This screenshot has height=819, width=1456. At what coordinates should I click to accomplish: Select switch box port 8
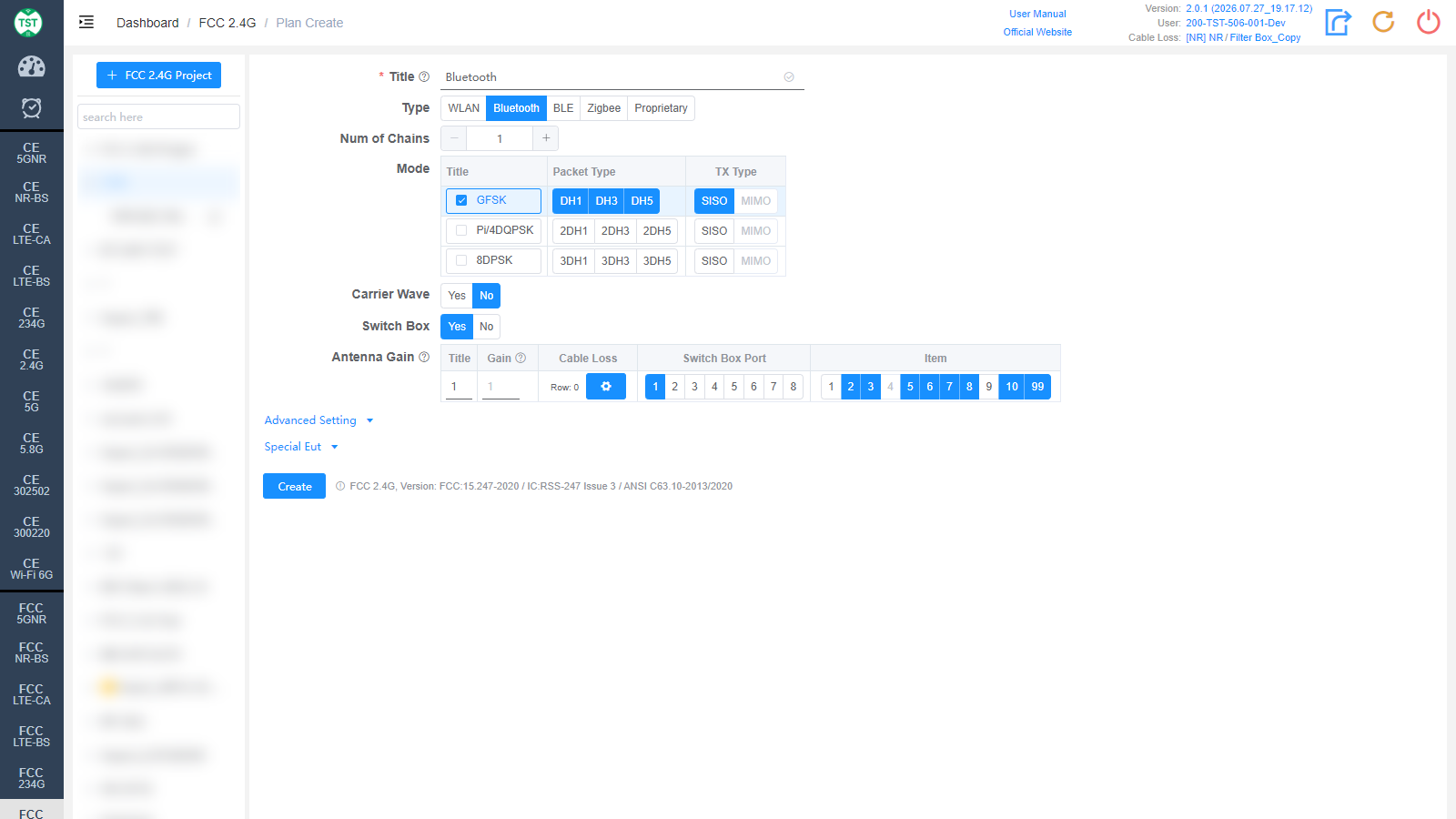(x=794, y=387)
